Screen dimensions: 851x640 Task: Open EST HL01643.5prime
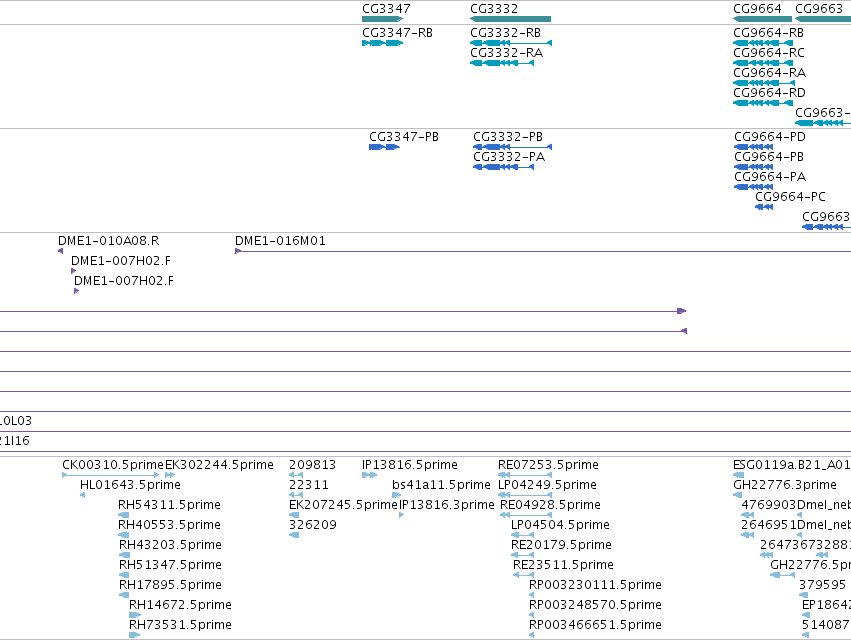(130, 485)
